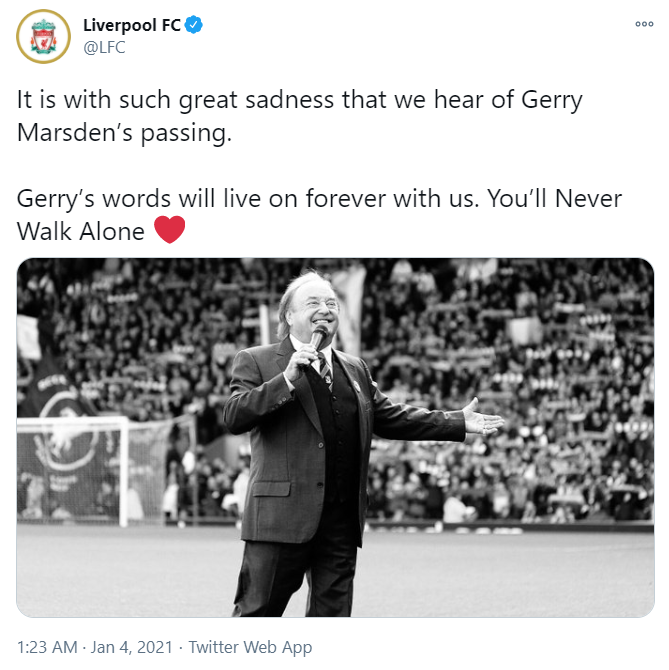Screen dimensions: 669x670
Task: Open the Liverpool FC display name link
Action: (131, 25)
